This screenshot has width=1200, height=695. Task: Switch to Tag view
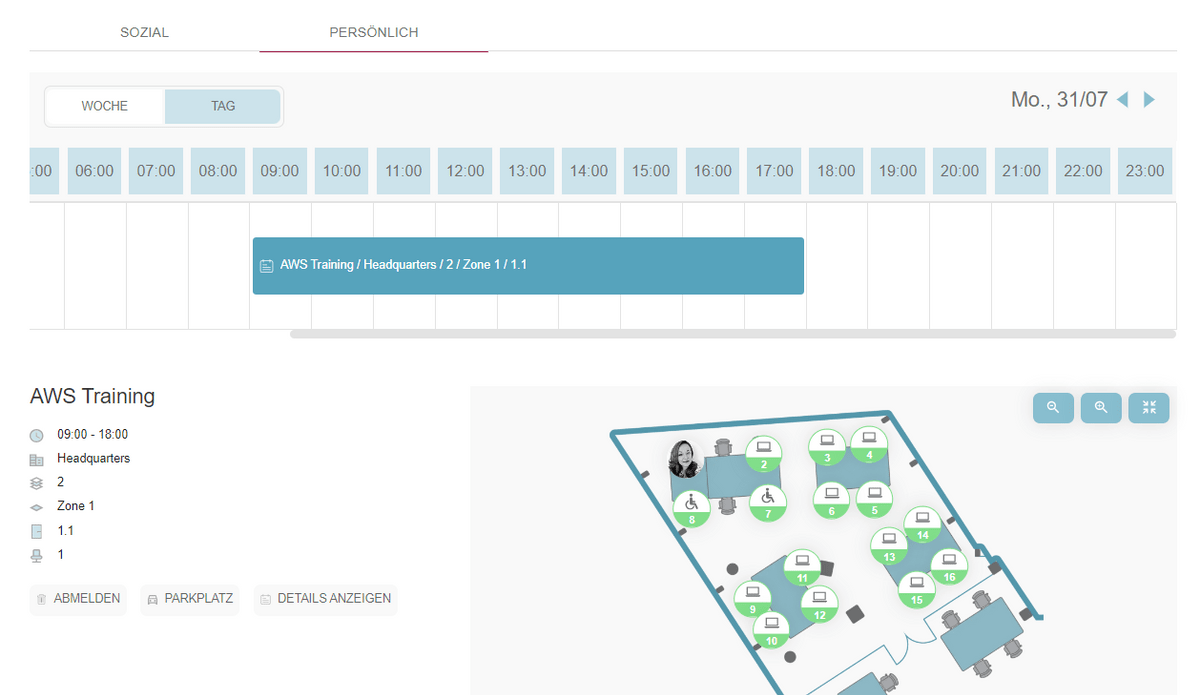click(223, 106)
